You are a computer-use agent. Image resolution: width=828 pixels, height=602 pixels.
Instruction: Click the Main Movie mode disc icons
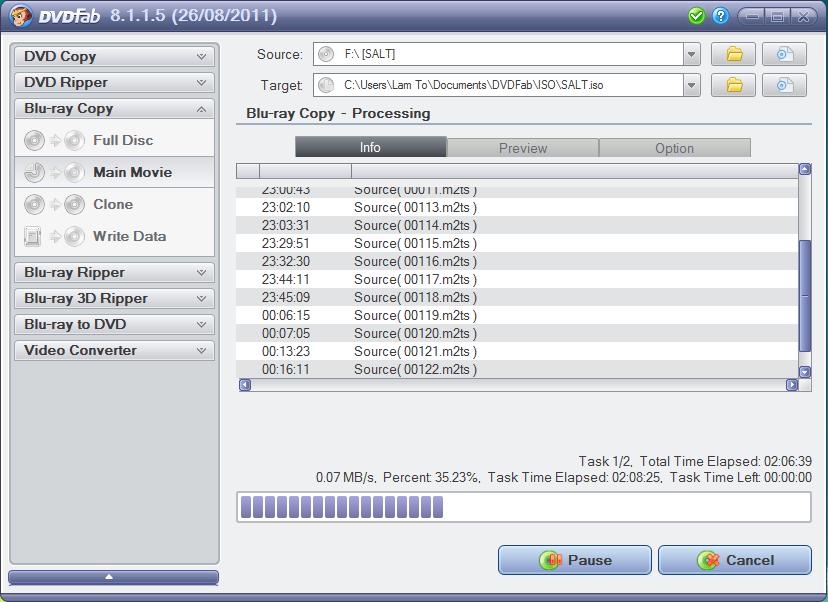[x=54, y=172]
